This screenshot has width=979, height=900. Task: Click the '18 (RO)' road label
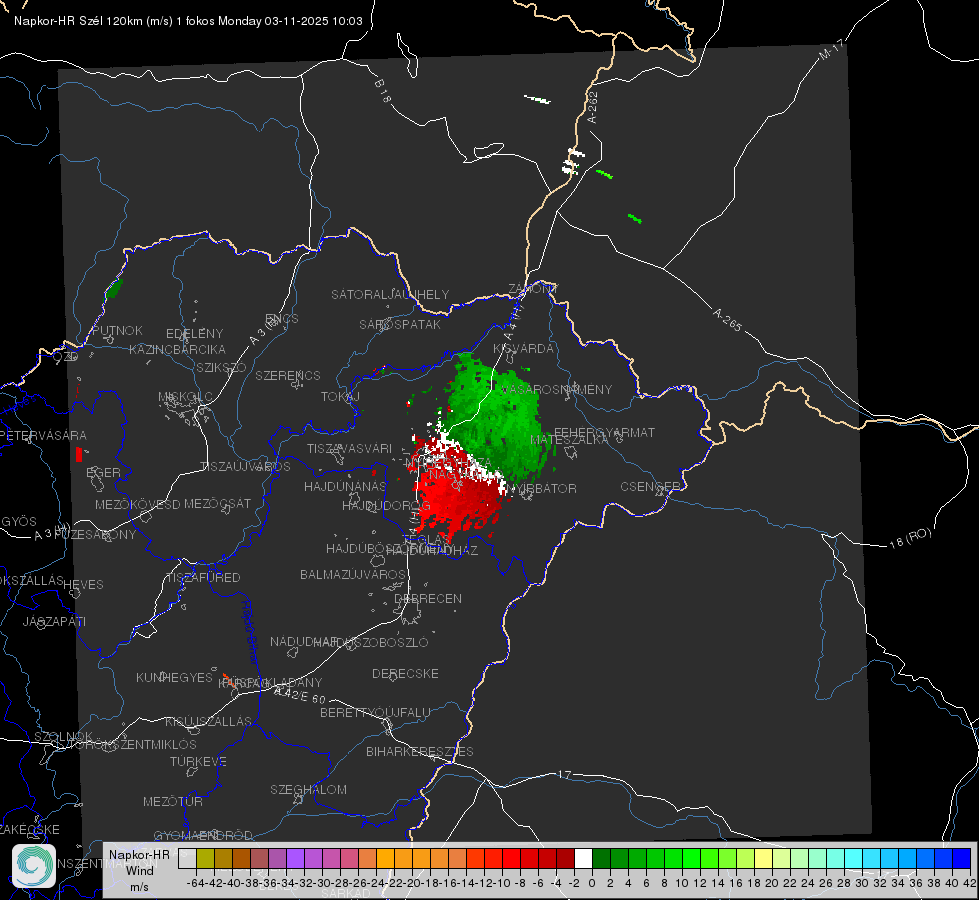[910, 538]
